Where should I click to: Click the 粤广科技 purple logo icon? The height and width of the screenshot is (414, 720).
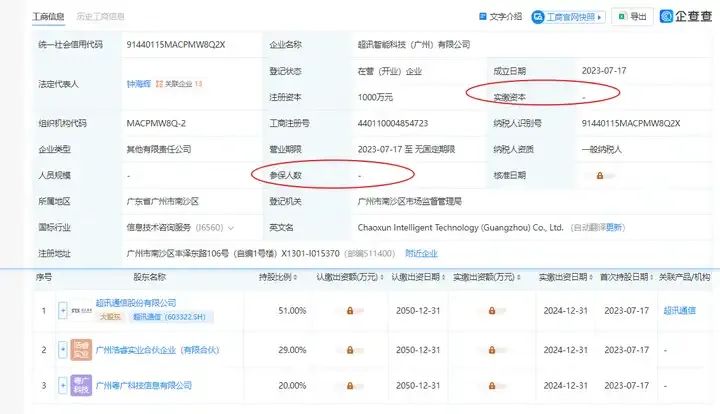click(x=81, y=385)
